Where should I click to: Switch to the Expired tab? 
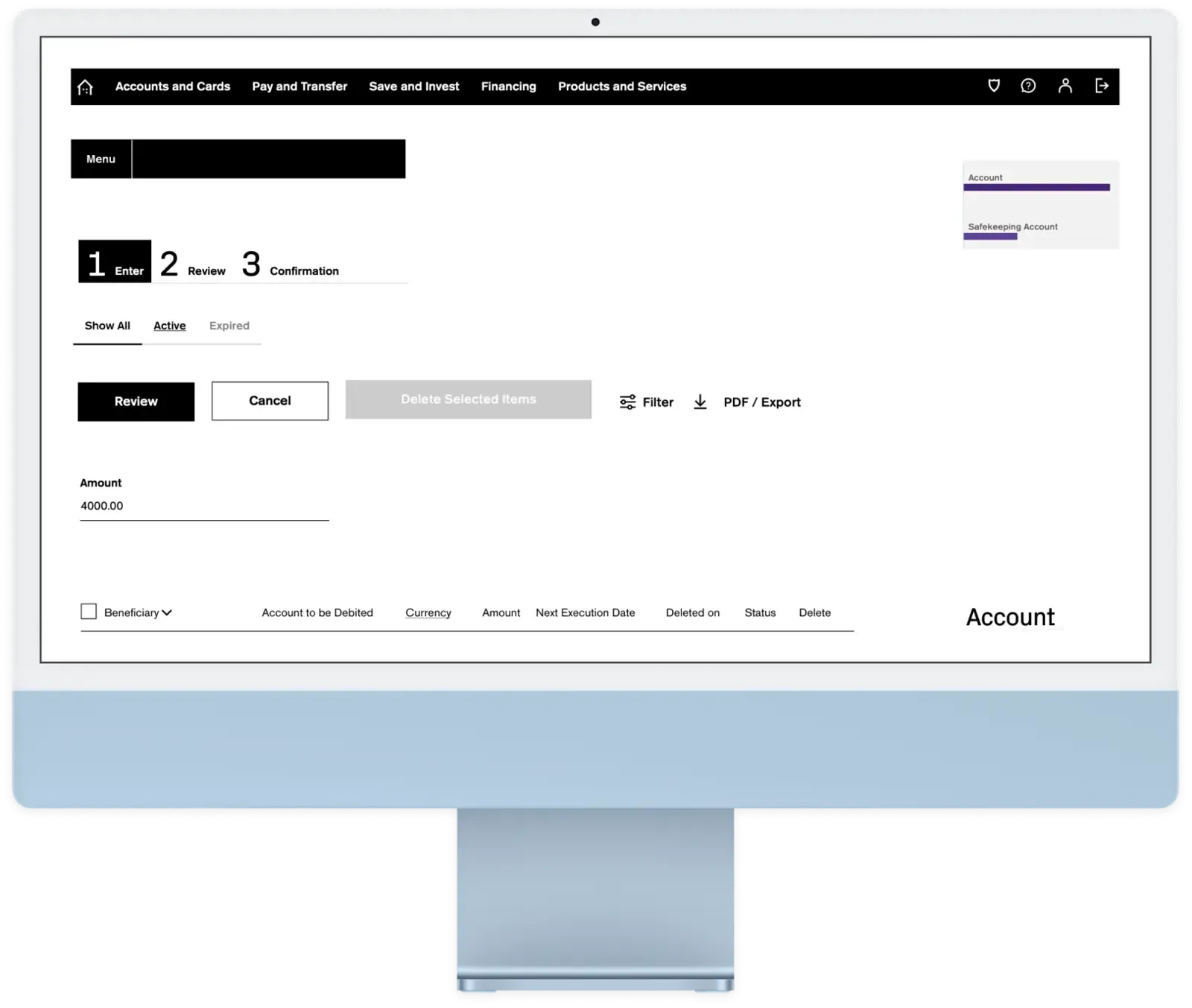point(229,326)
